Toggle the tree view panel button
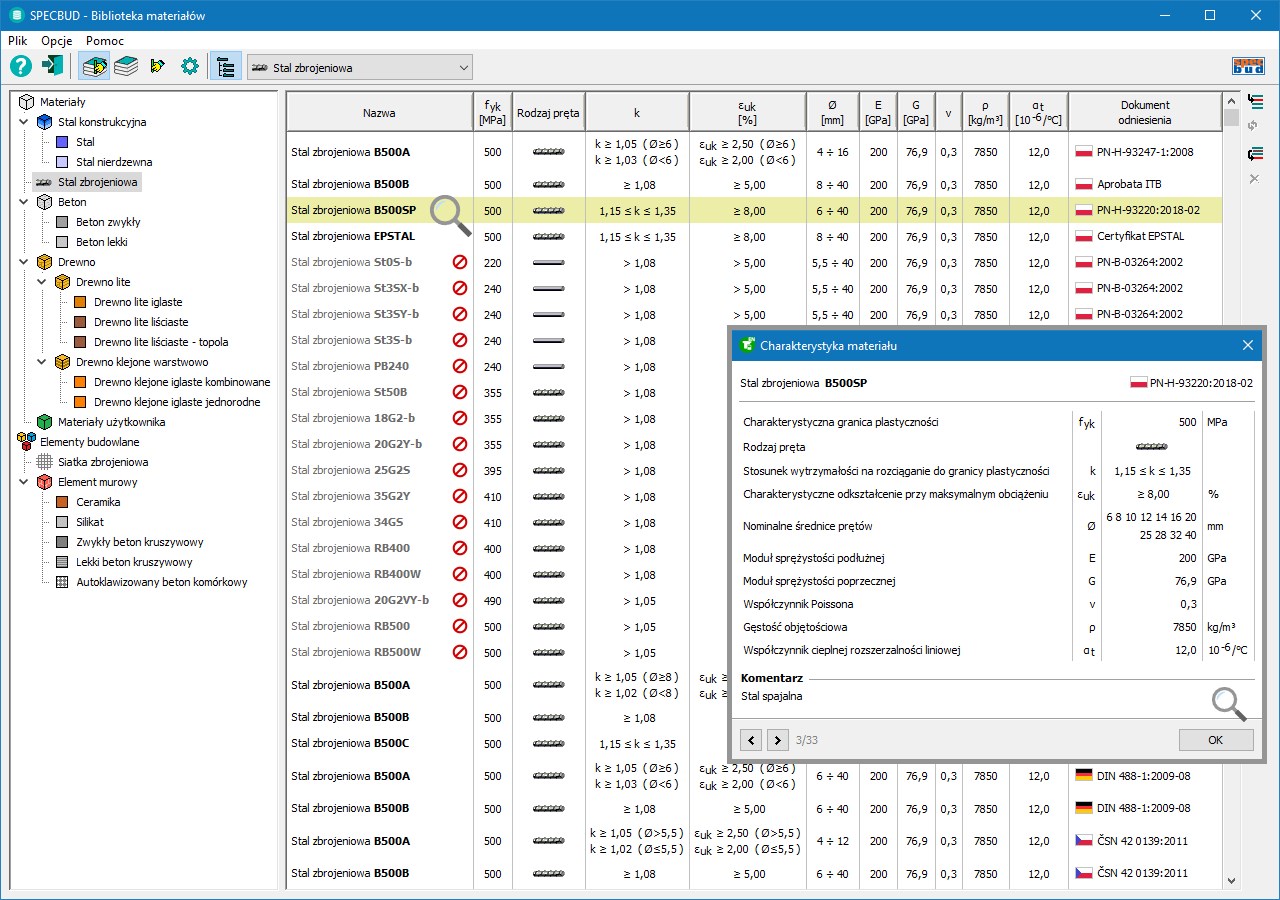The image size is (1280, 900). click(225, 67)
